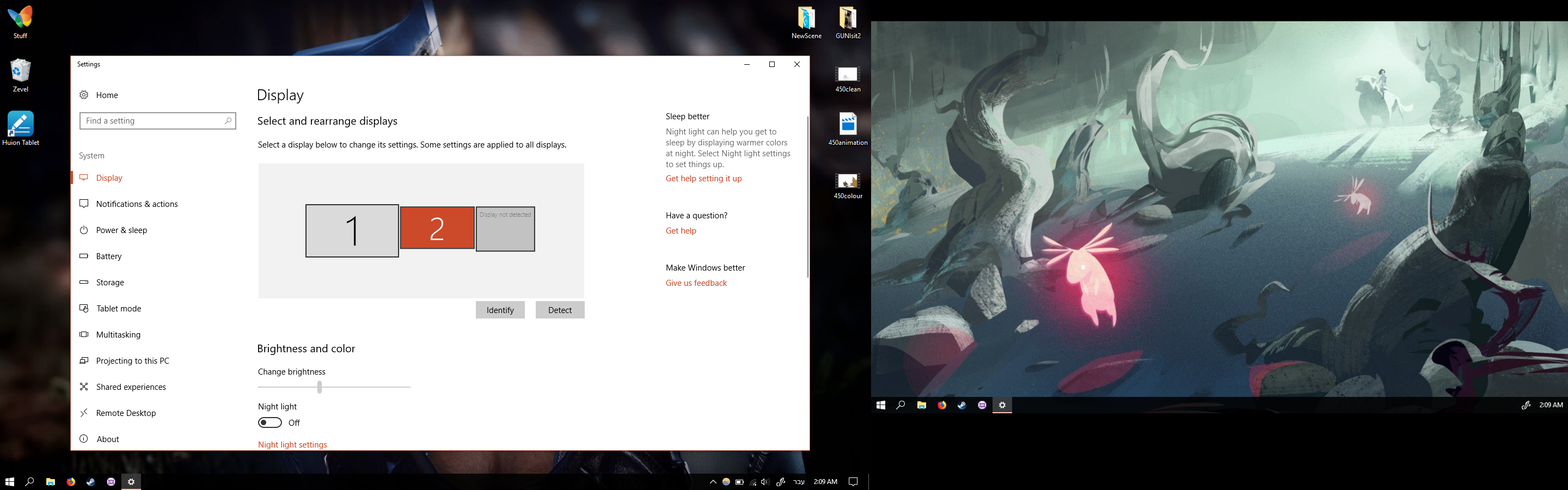Maximize the Settings window
1568x490 pixels.
pos(772,64)
